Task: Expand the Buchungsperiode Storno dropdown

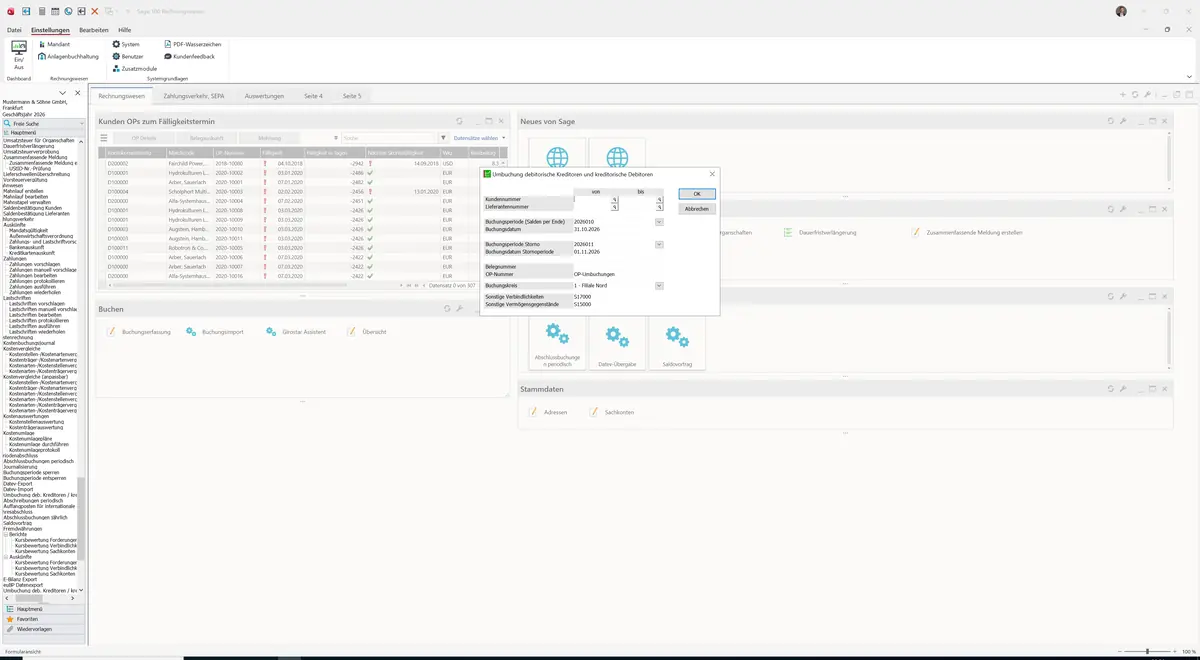Action: click(x=660, y=244)
